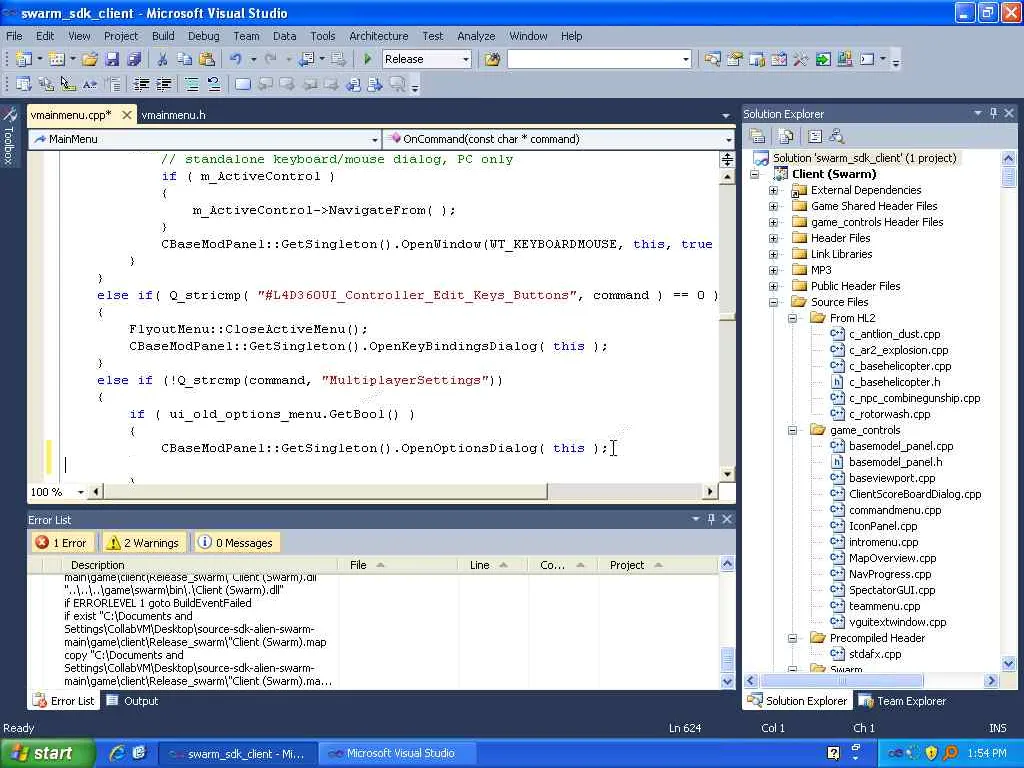This screenshot has height=768, width=1024.
Task: Click the Navigate Backward icon
Action: [306, 59]
